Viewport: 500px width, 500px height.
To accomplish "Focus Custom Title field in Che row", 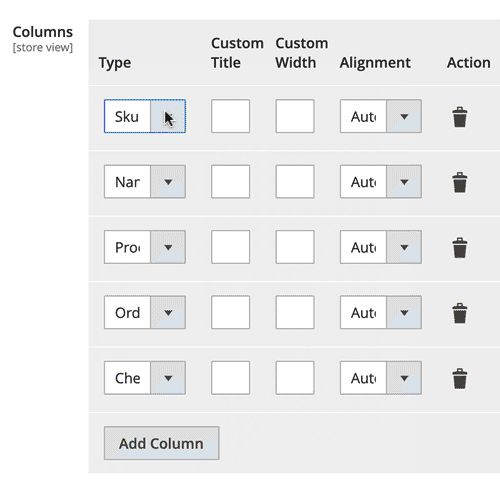I will click(230, 378).
